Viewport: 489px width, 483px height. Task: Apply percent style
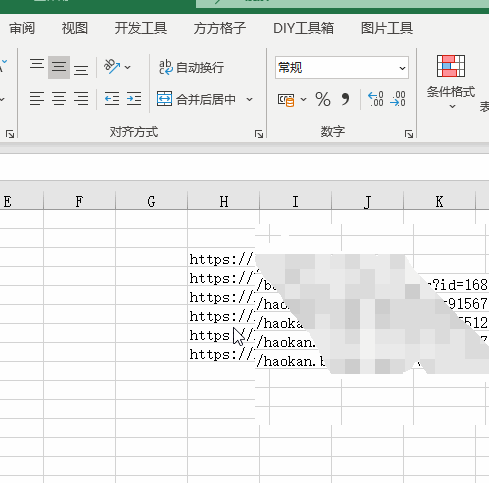pos(323,99)
